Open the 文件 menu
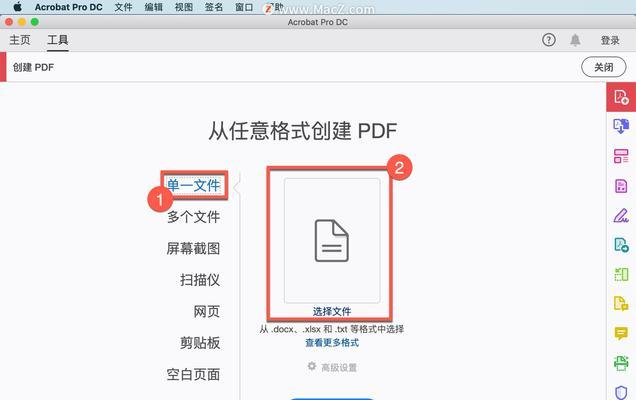636x400 pixels. click(x=123, y=7)
